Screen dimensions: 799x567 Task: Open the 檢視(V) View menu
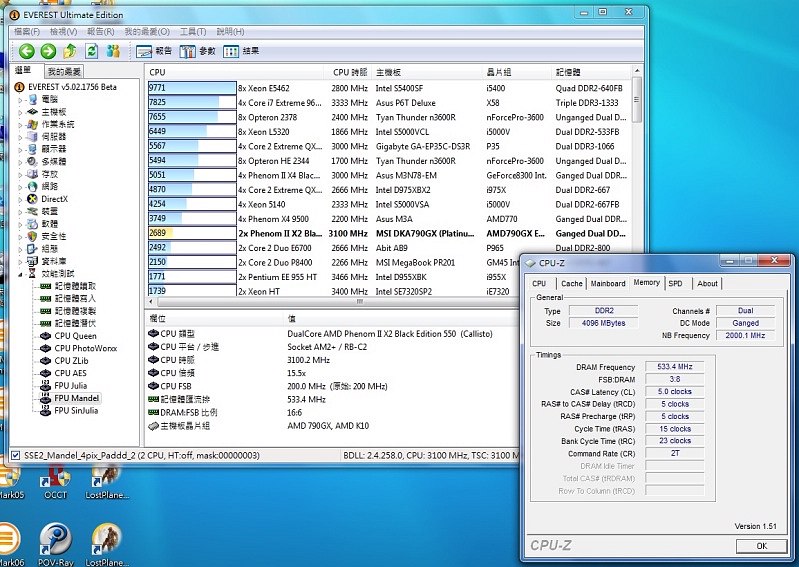pyautogui.click(x=63, y=32)
